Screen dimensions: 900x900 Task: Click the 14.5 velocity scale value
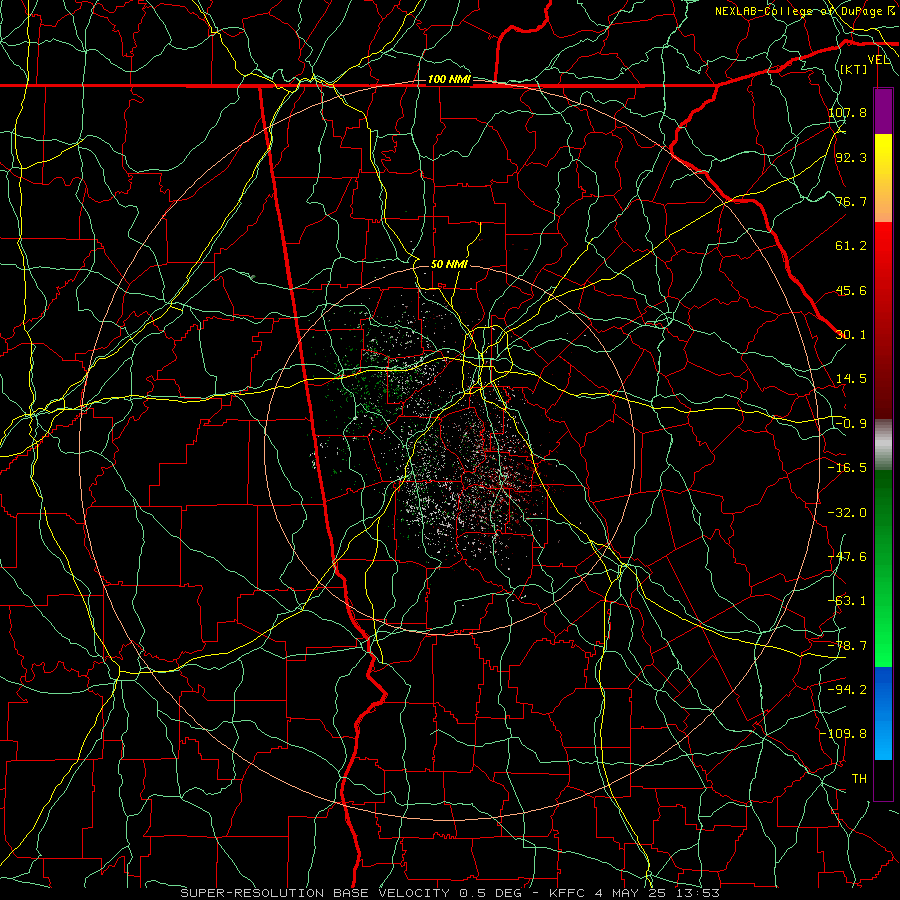pyautogui.click(x=851, y=379)
